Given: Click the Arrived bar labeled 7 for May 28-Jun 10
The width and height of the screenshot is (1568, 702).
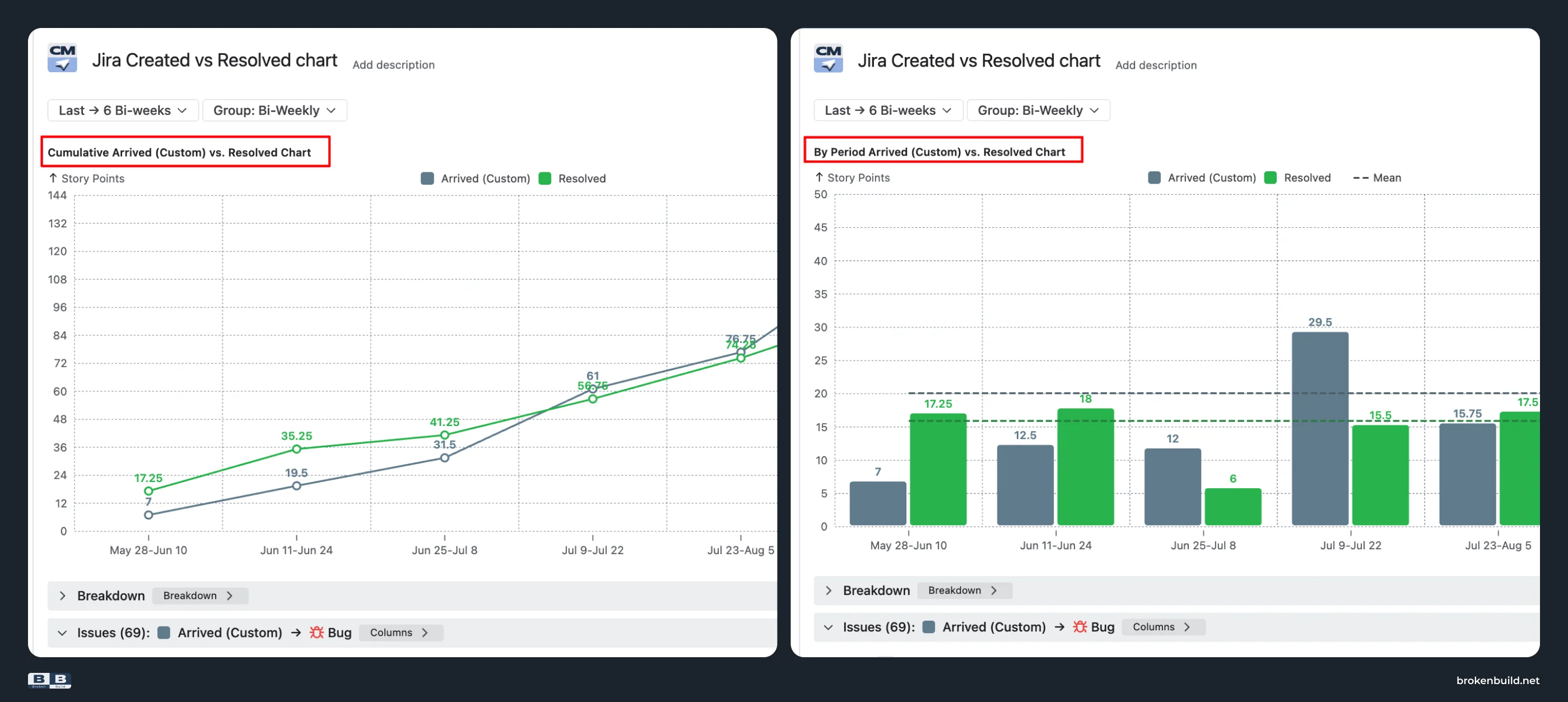Looking at the screenshot, I should 878,503.
